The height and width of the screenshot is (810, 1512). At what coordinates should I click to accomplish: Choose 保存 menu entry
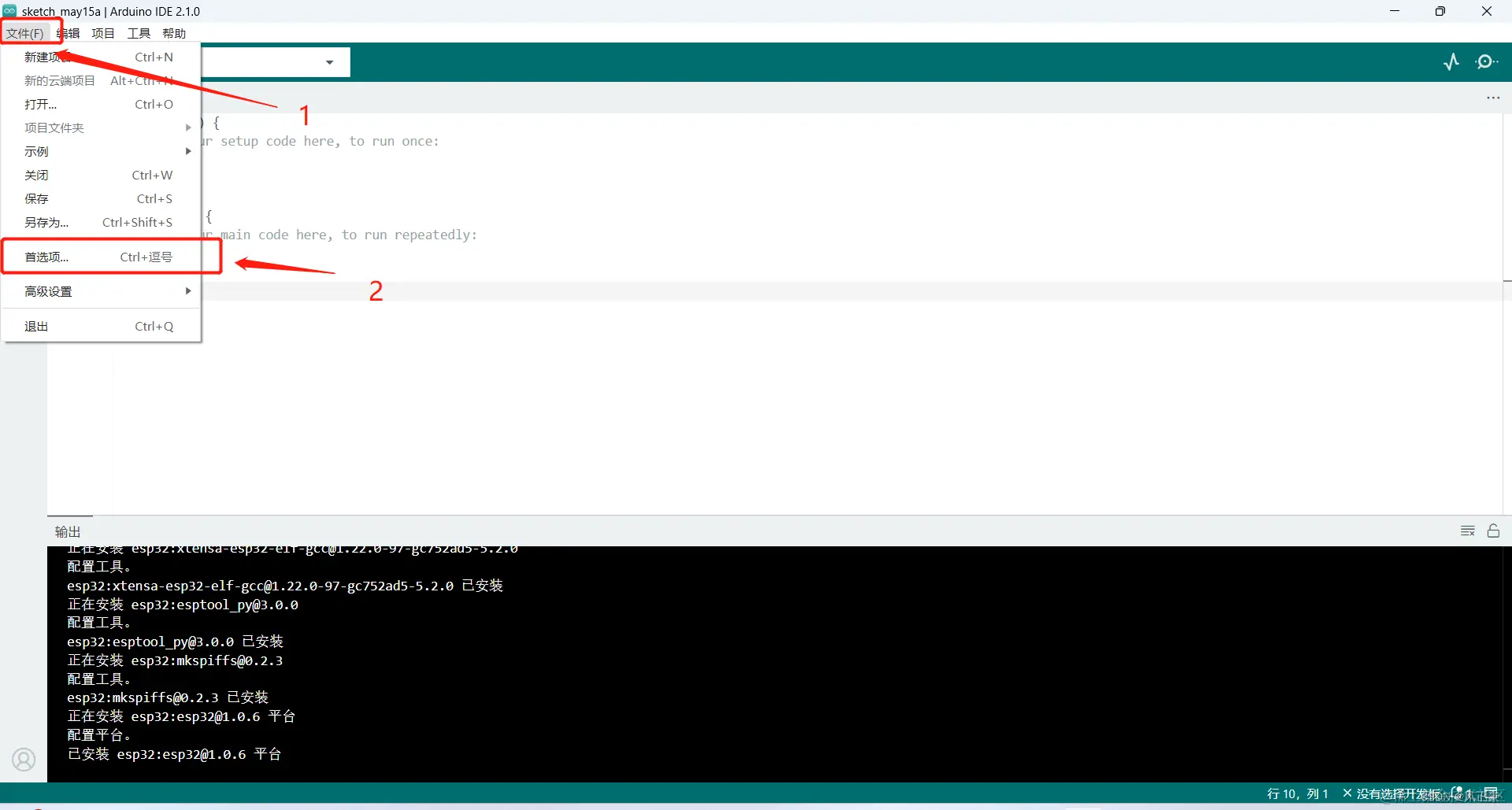[101, 198]
